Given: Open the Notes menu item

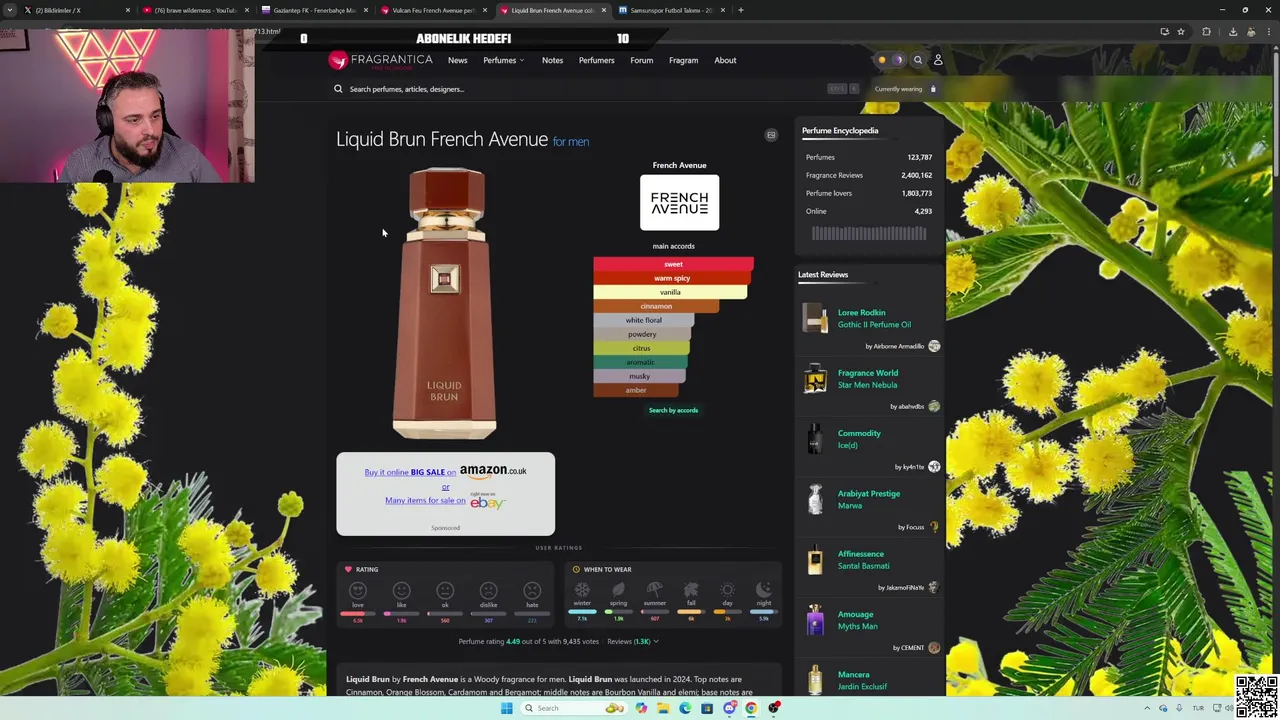Looking at the screenshot, I should pyautogui.click(x=552, y=60).
